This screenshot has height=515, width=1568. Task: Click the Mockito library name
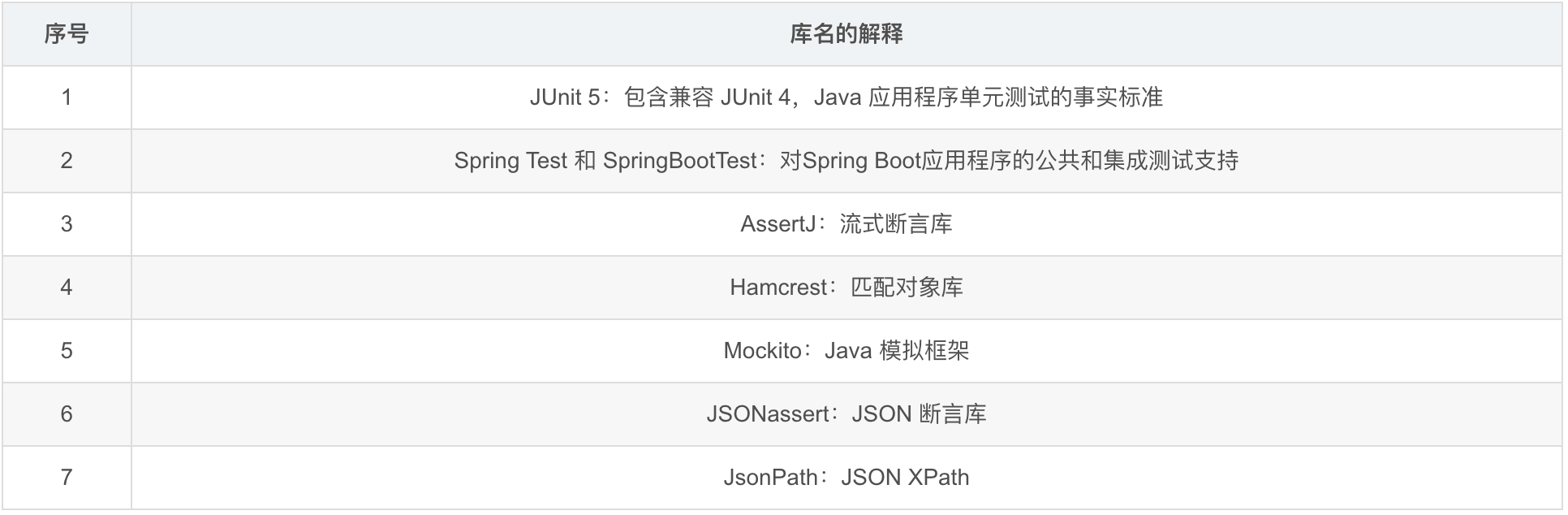[763, 351]
